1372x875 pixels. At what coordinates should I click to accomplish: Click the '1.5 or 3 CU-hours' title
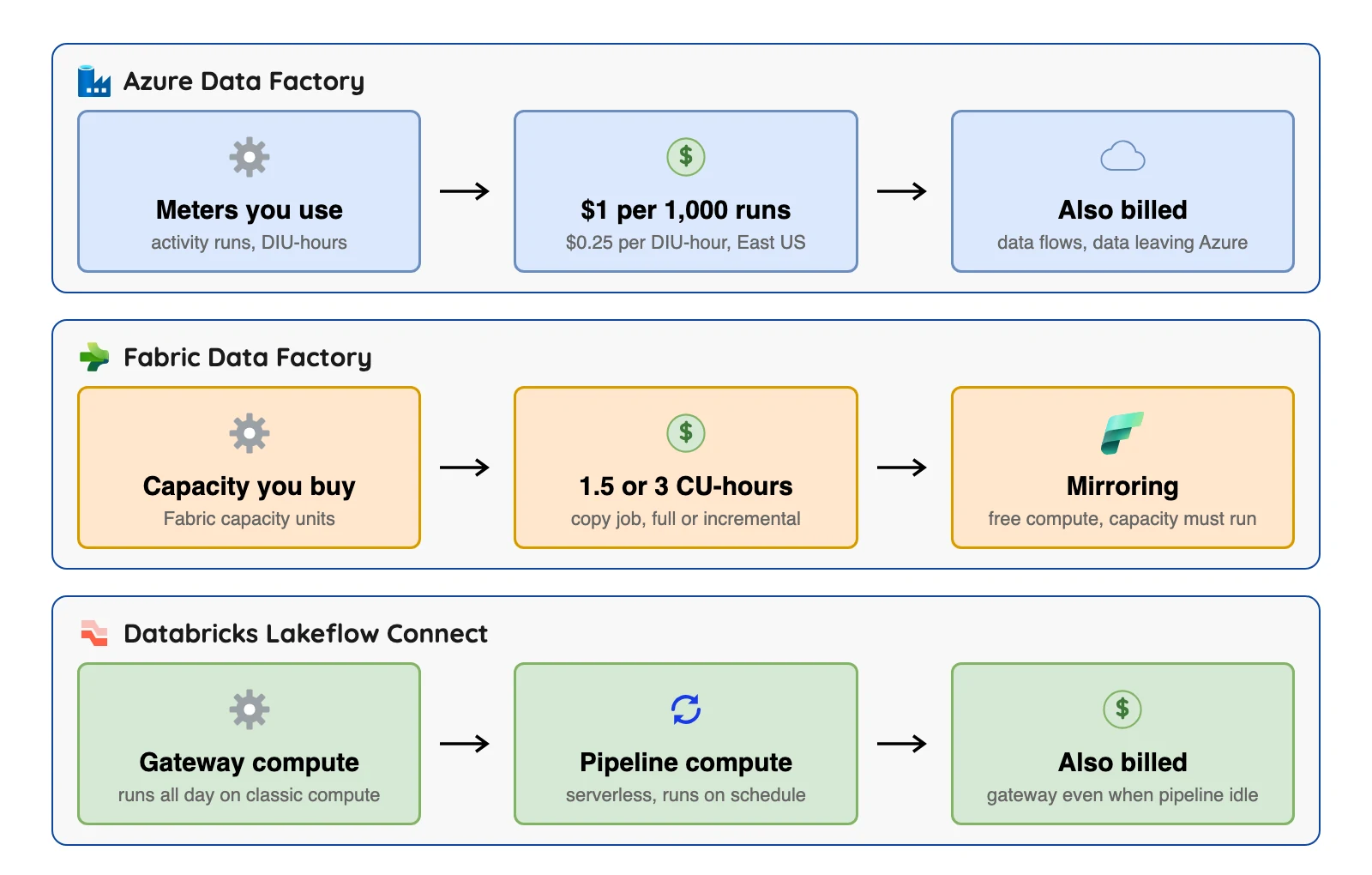click(686, 486)
